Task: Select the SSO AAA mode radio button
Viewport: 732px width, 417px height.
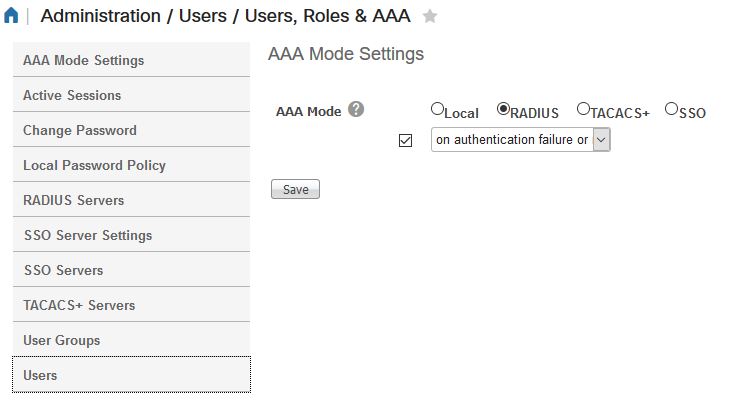Action: click(x=671, y=109)
